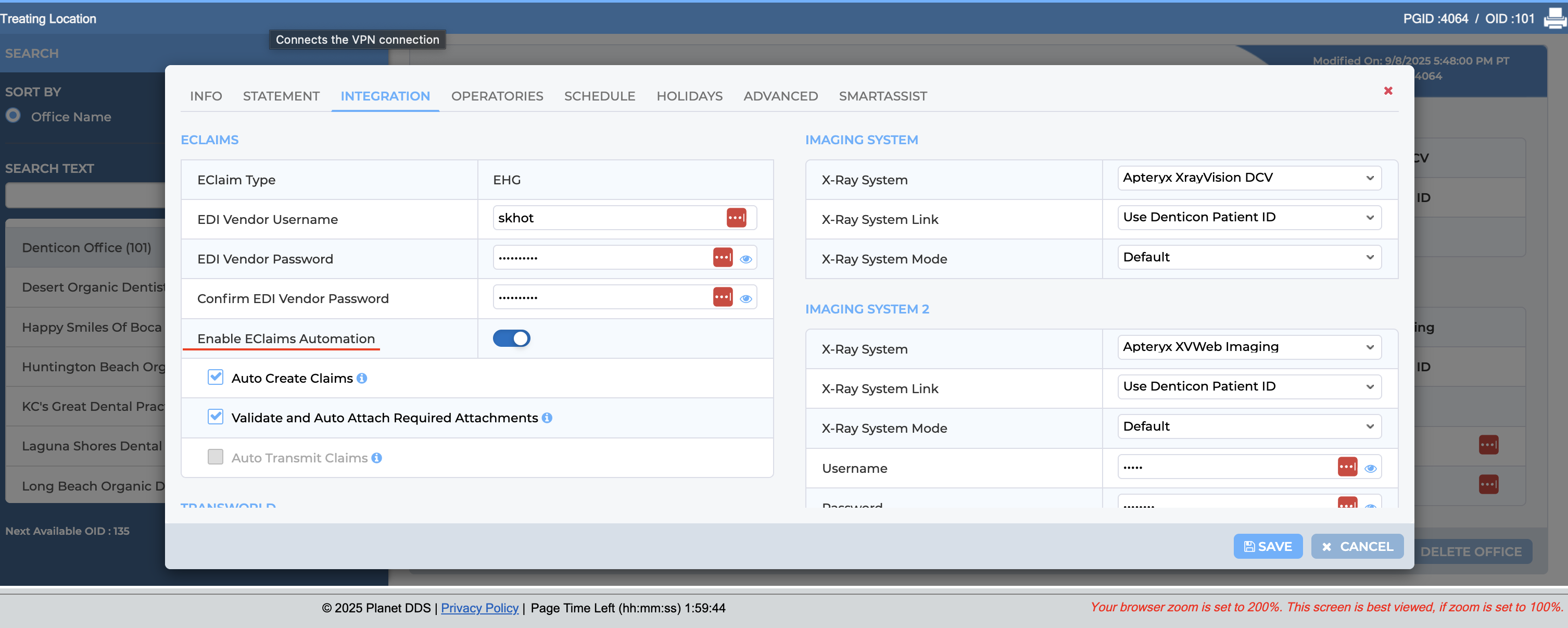Reveal Confirm EDI Vendor Password via eye icon
Image resolution: width=1568 pixels, height=628 pixels.
[x=745, y=298]
